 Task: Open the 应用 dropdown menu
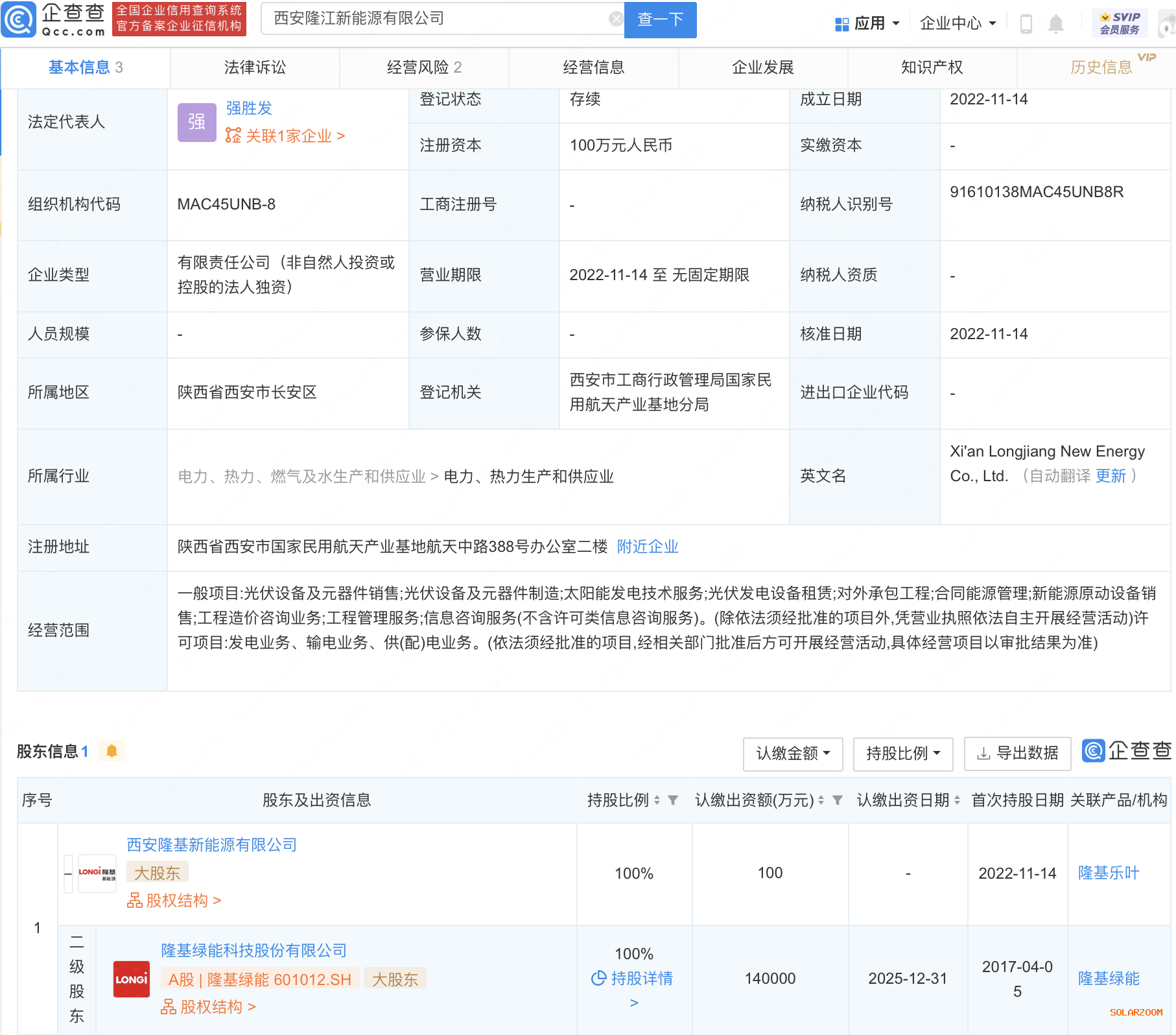[x=867, y=24]
